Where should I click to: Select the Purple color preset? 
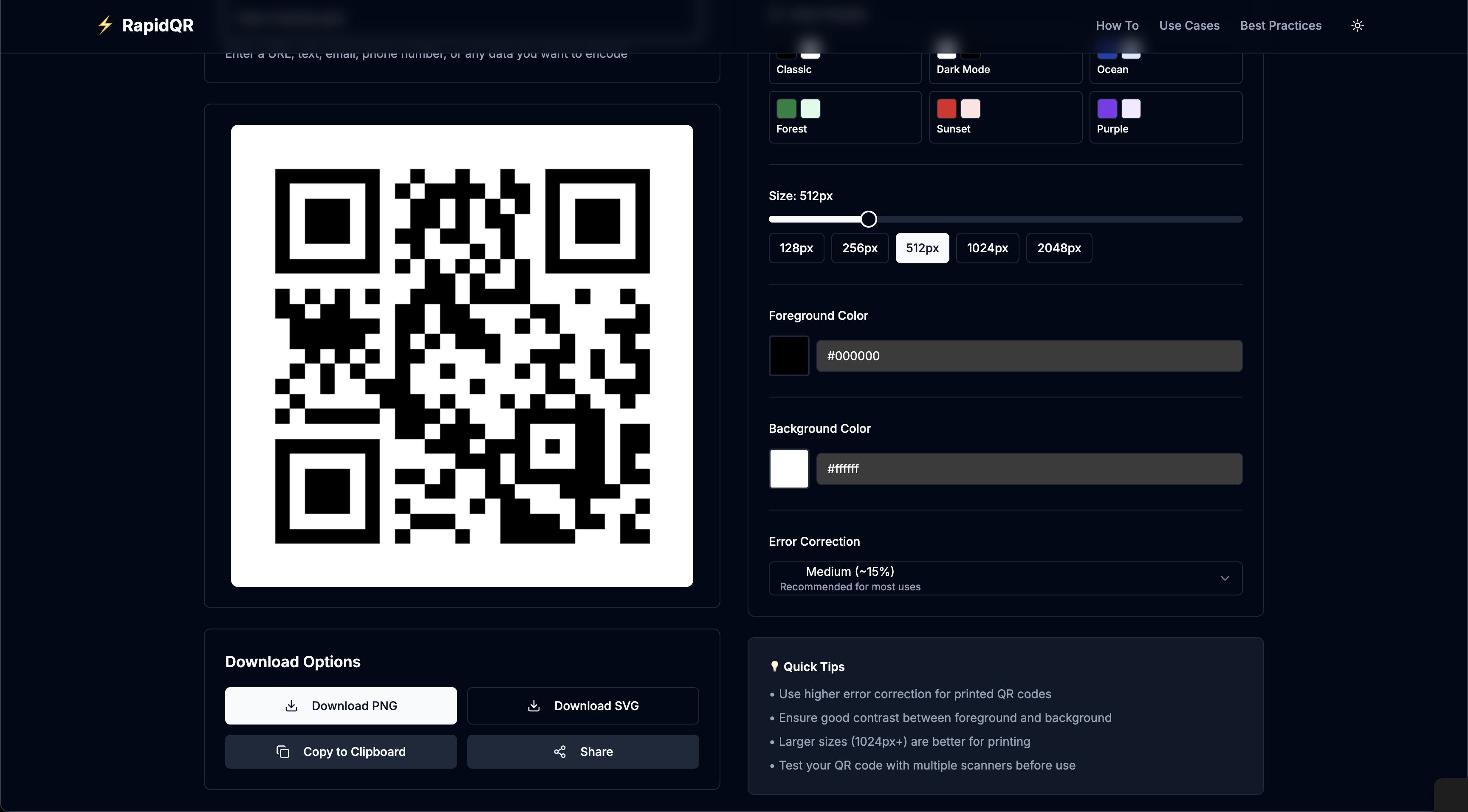coord(1166,117)
